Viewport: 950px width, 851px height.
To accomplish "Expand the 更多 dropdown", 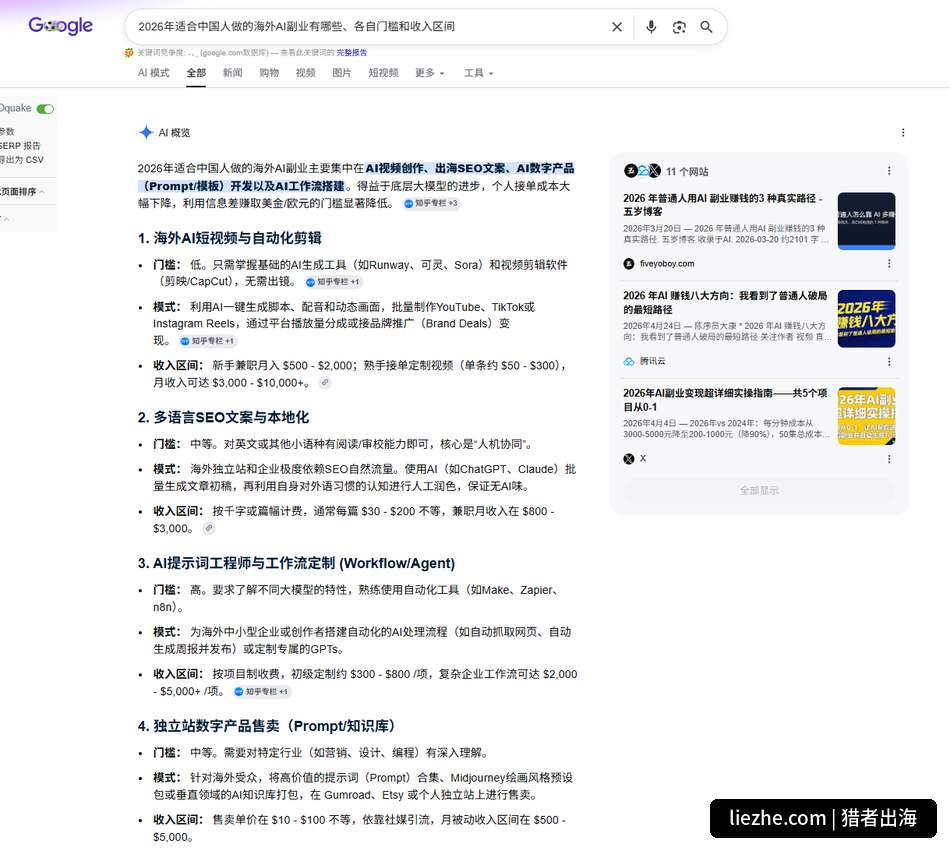I will tap(430, 73).
